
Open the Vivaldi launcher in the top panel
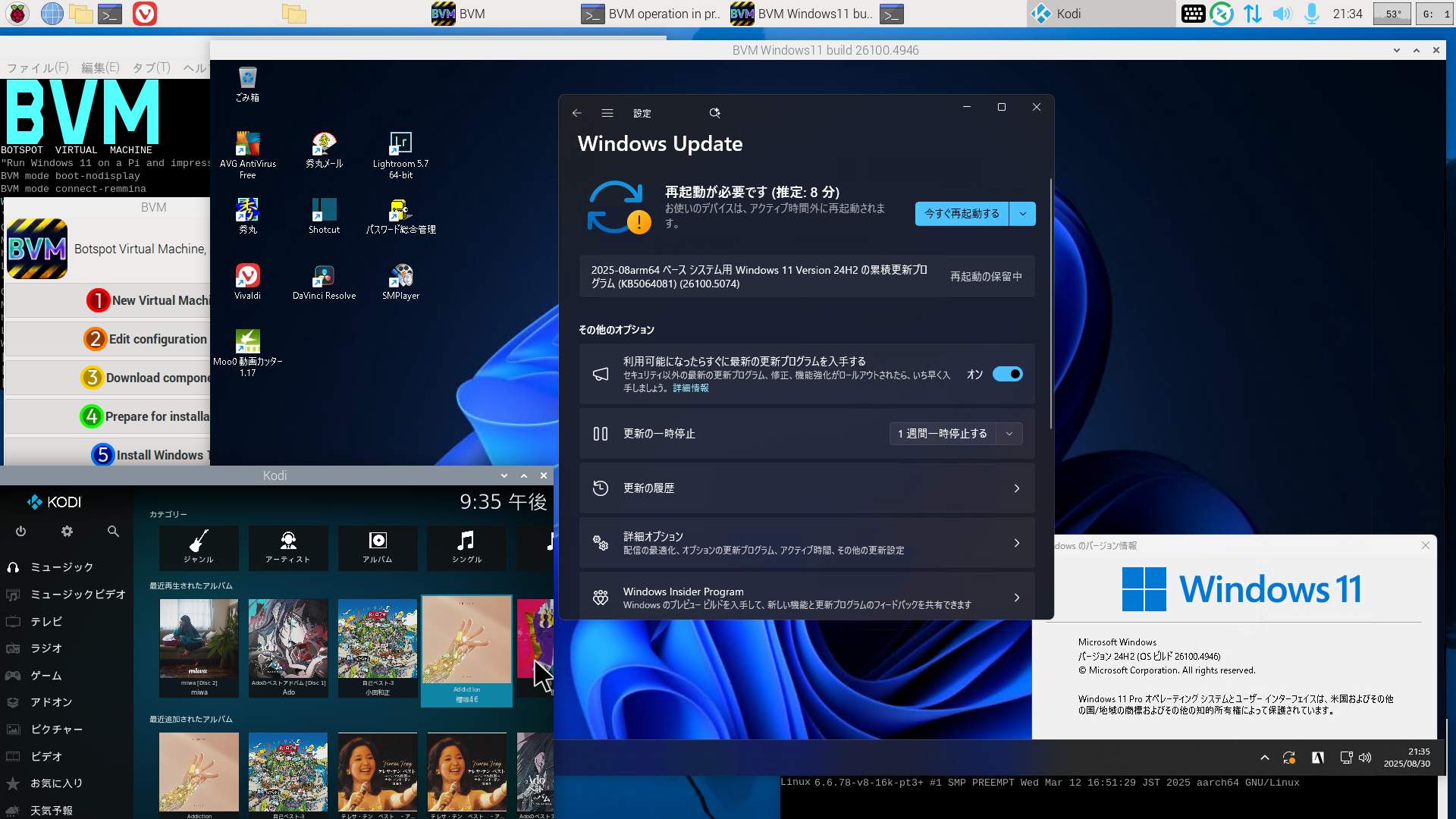pyautogui.click(x=145, y=14)
